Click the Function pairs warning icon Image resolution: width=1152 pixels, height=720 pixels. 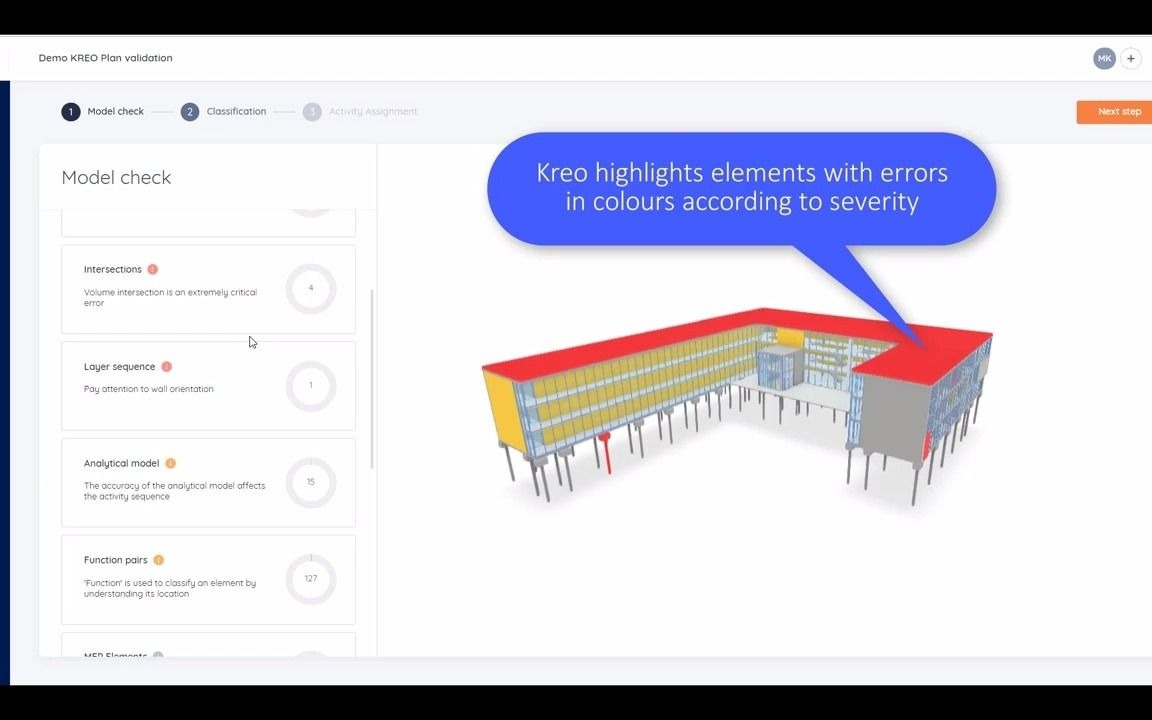coord(159,560)
